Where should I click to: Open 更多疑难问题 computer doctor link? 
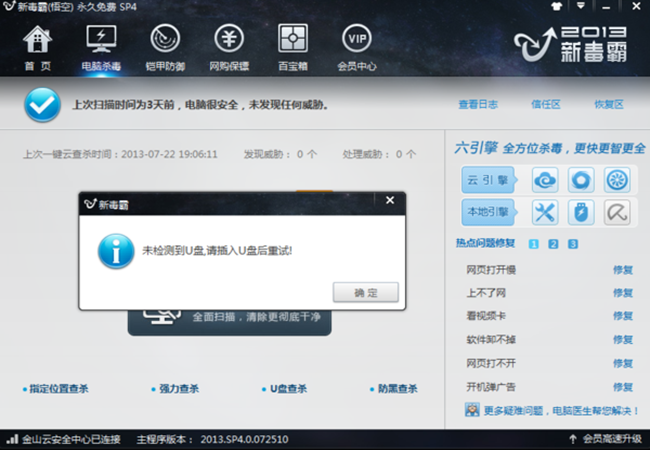(561, 411)
